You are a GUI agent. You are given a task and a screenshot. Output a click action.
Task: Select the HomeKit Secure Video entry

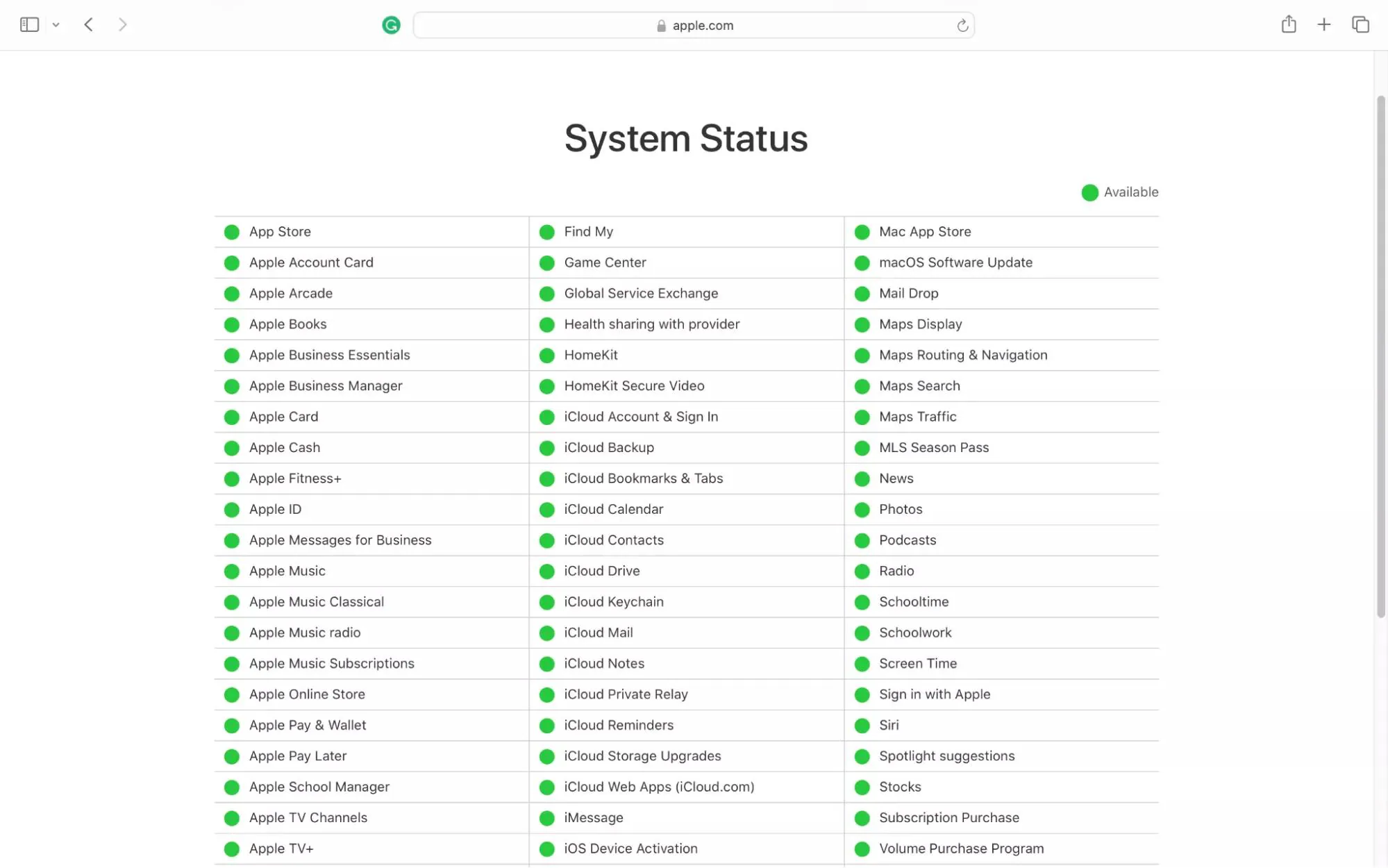[634, 386]
